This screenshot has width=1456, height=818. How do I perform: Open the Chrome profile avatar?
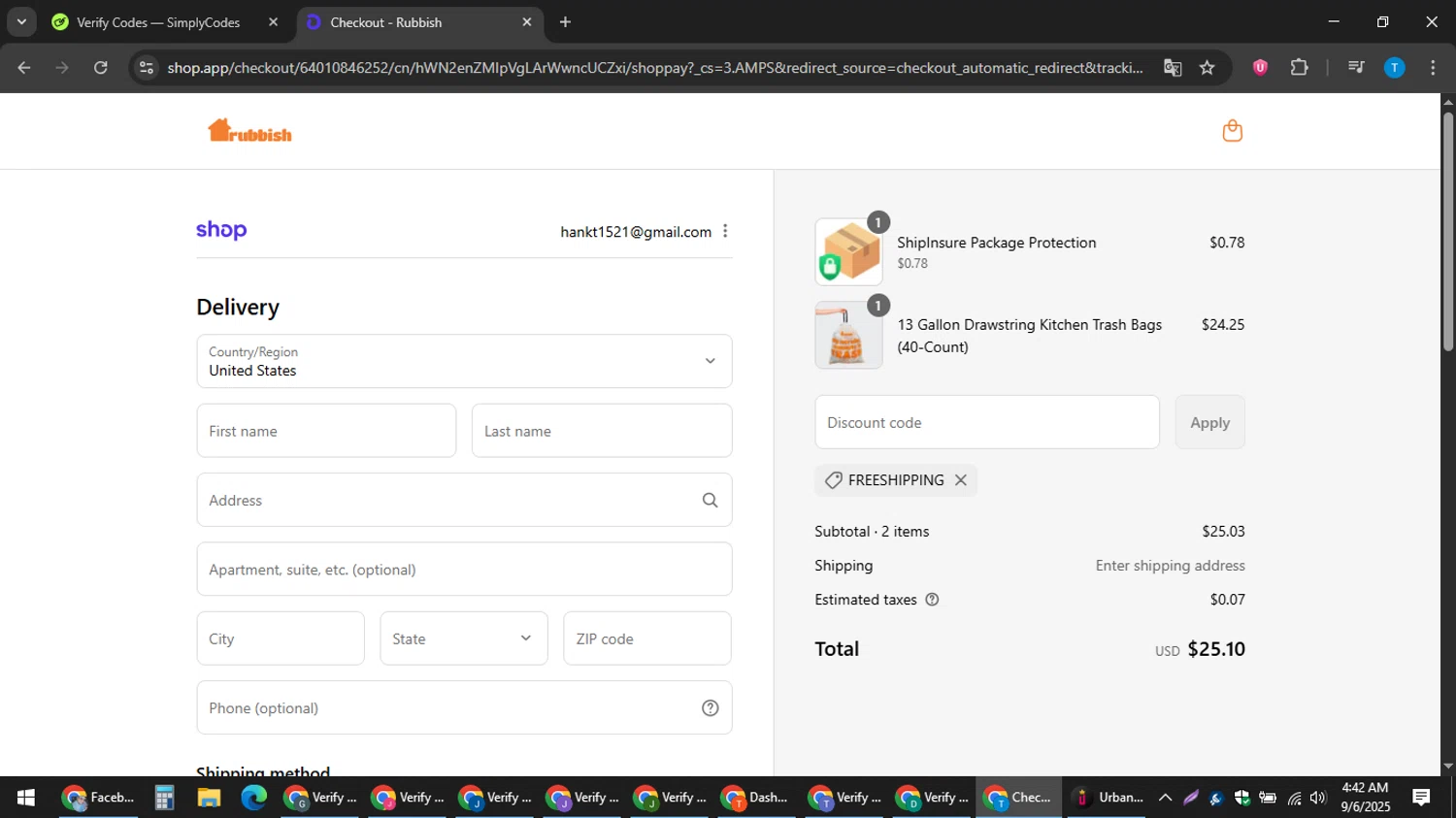point(1394,68)
